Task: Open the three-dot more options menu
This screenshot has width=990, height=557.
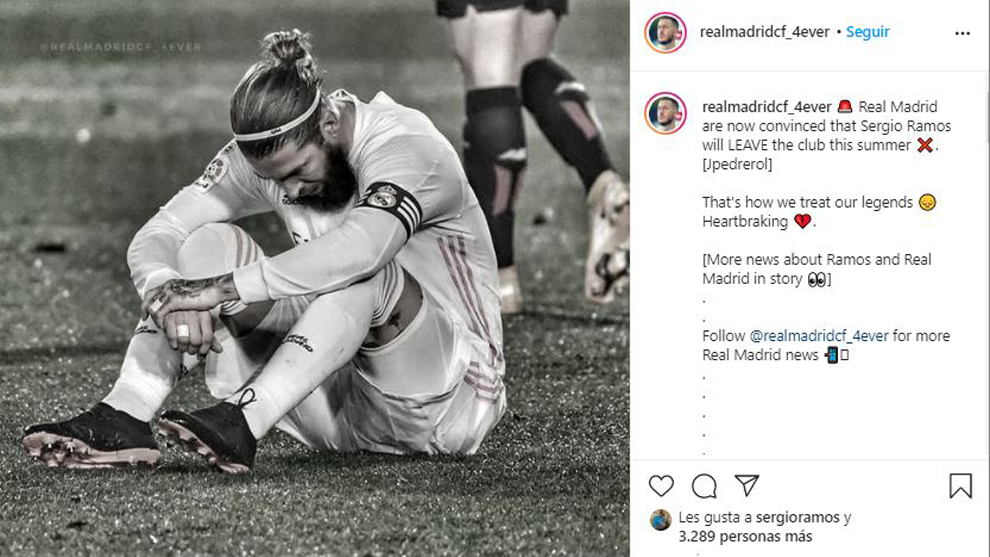Action: point(962,33)
